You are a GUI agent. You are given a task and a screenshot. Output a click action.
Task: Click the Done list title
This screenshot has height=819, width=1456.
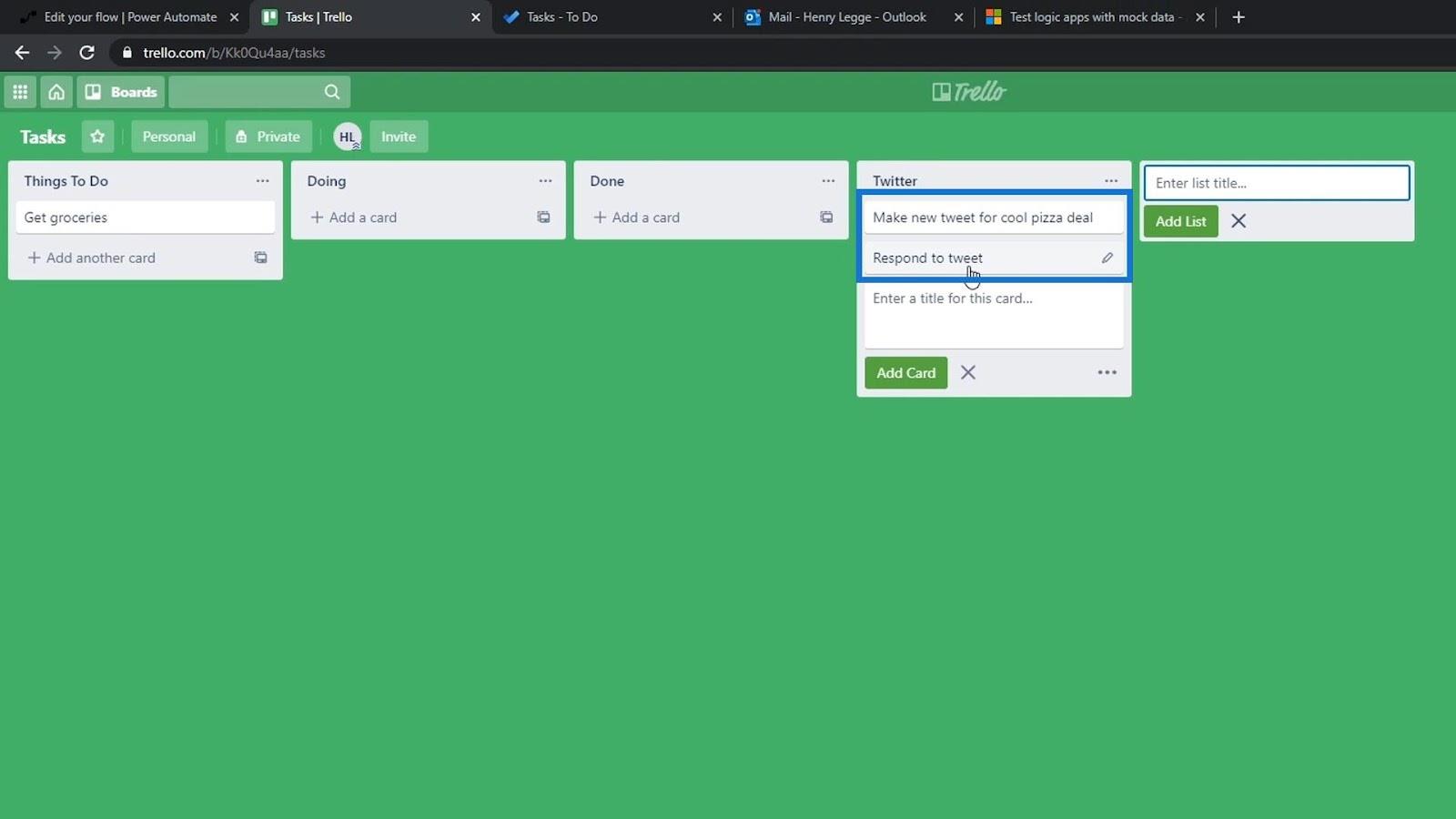tap(607, 181)
